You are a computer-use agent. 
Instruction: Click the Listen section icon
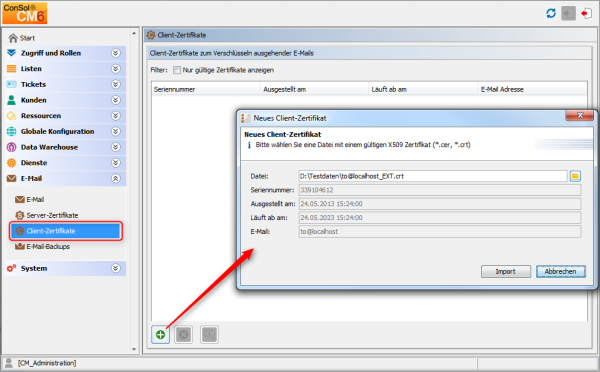pos(11,69)
